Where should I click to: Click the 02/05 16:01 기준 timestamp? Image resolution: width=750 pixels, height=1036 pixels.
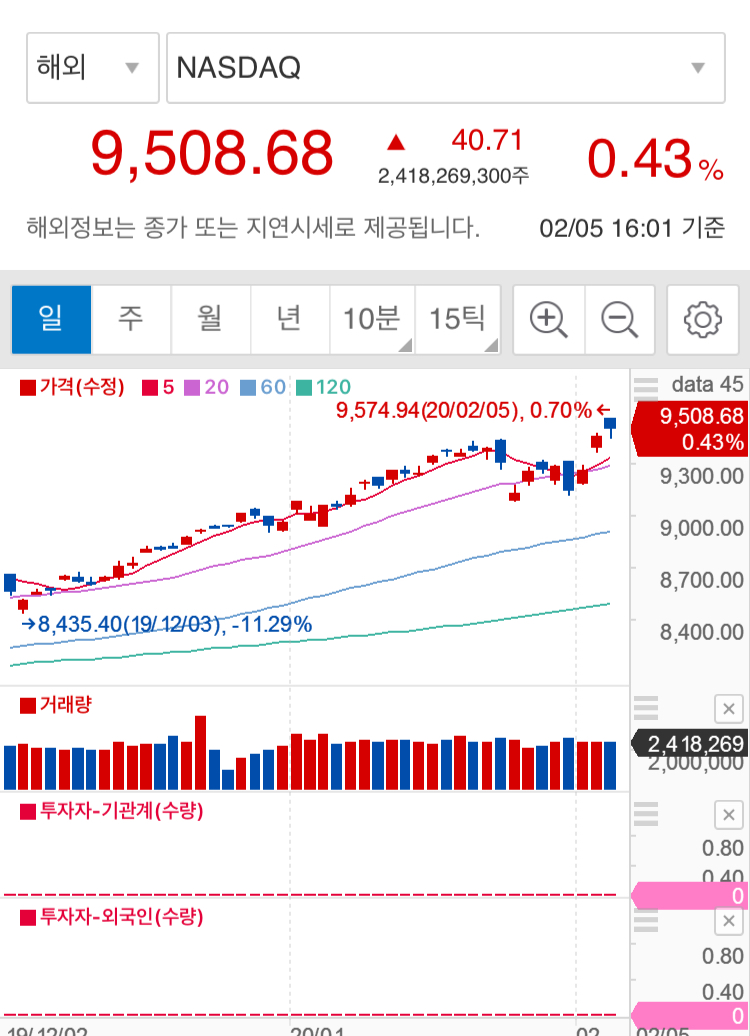coord(632,229)
